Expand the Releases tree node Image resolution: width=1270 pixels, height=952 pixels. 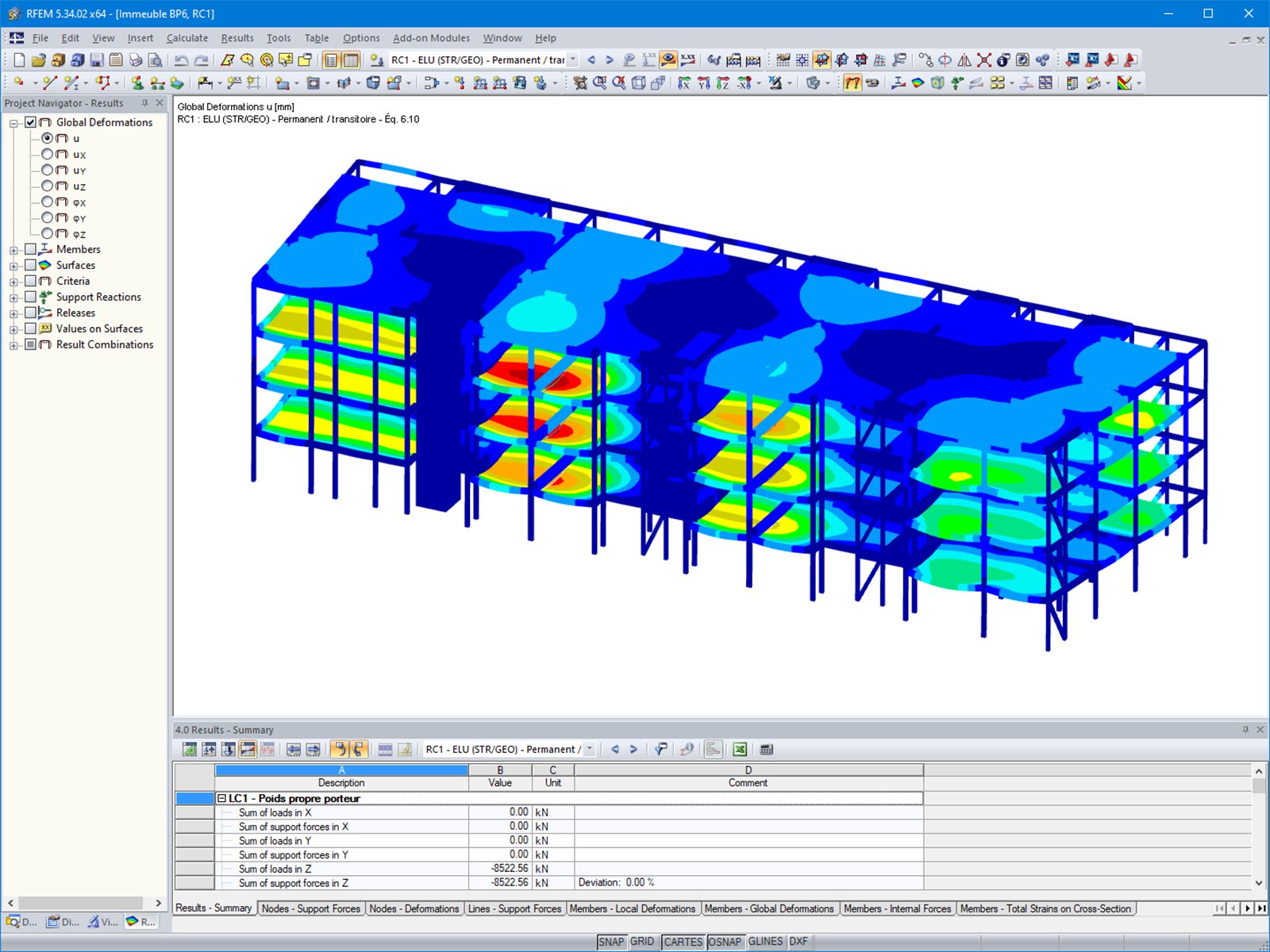pos(13,313)
